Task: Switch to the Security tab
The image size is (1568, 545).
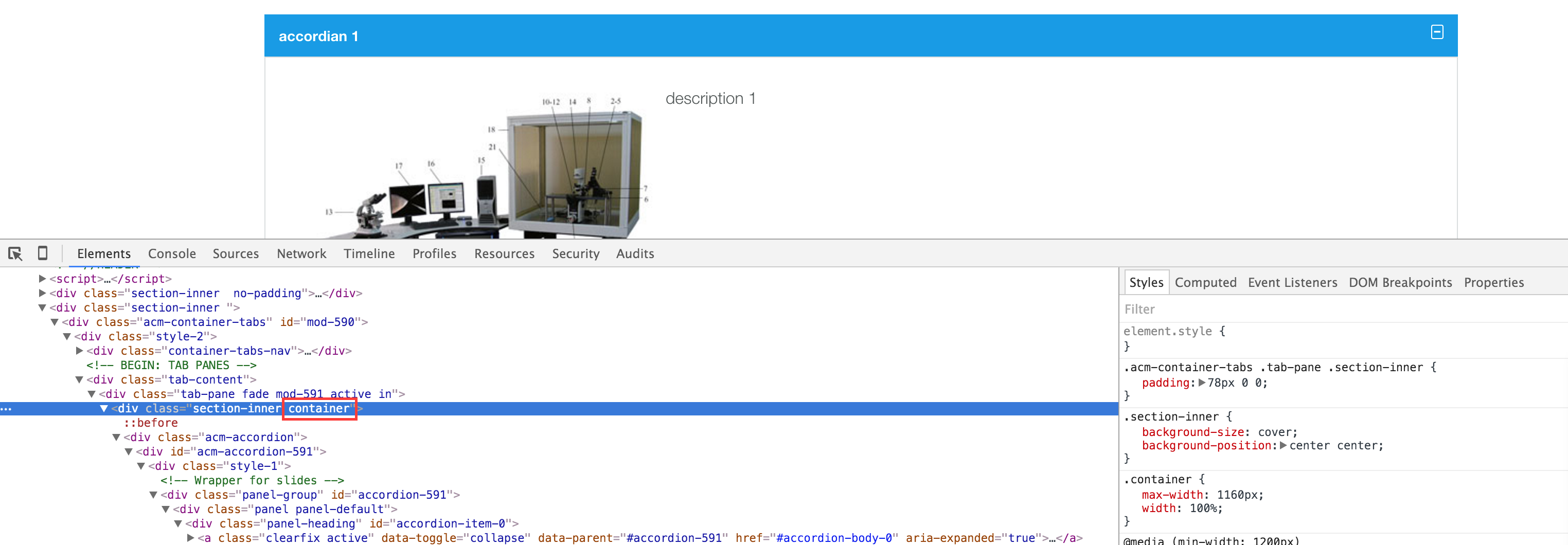Action: (575, 253)
